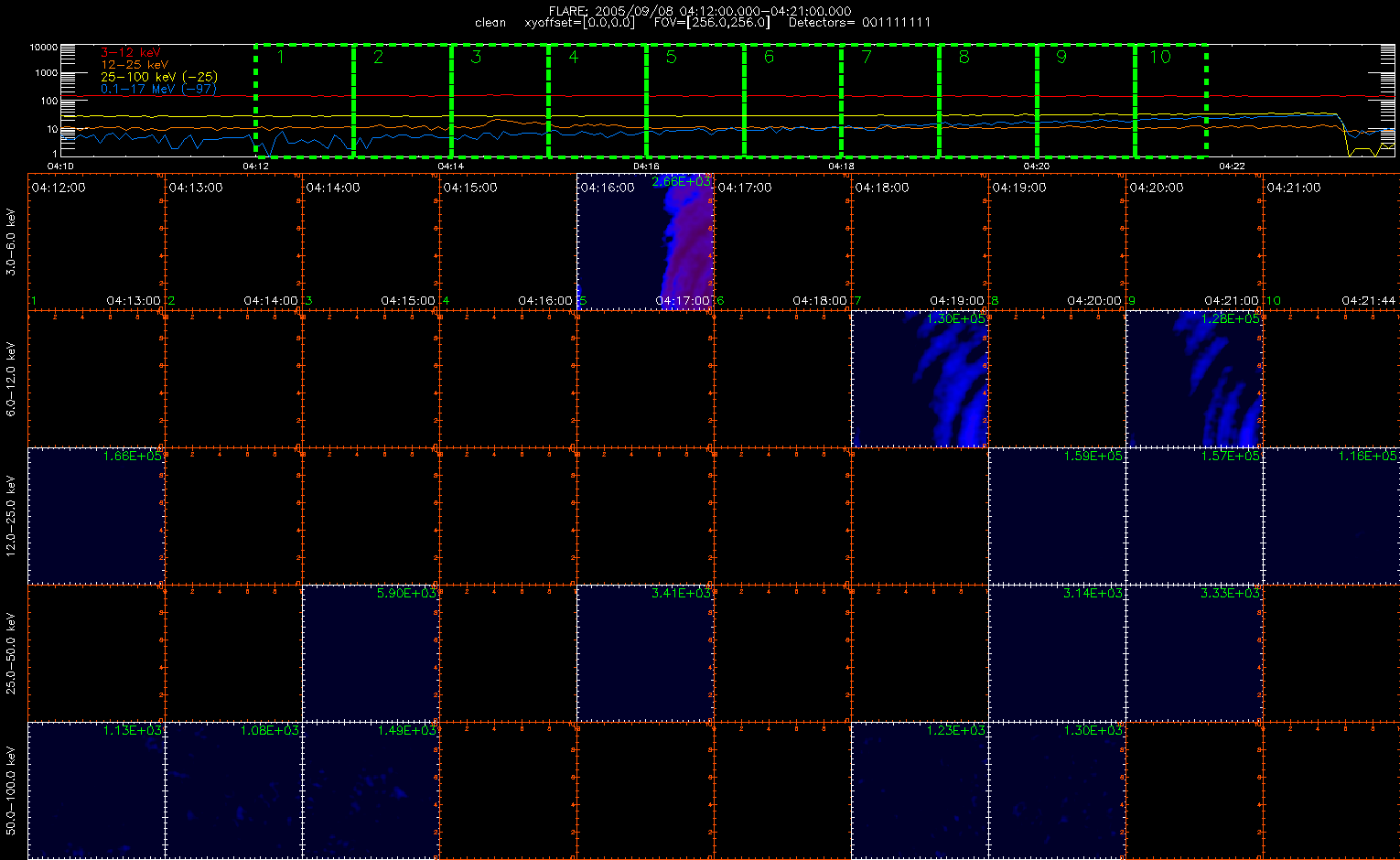Open the 6.0-12.0 keV image marked 1.28E+05
Image resolution: width=1400 pixels, height=860 pixels.
click(1194, 379)
